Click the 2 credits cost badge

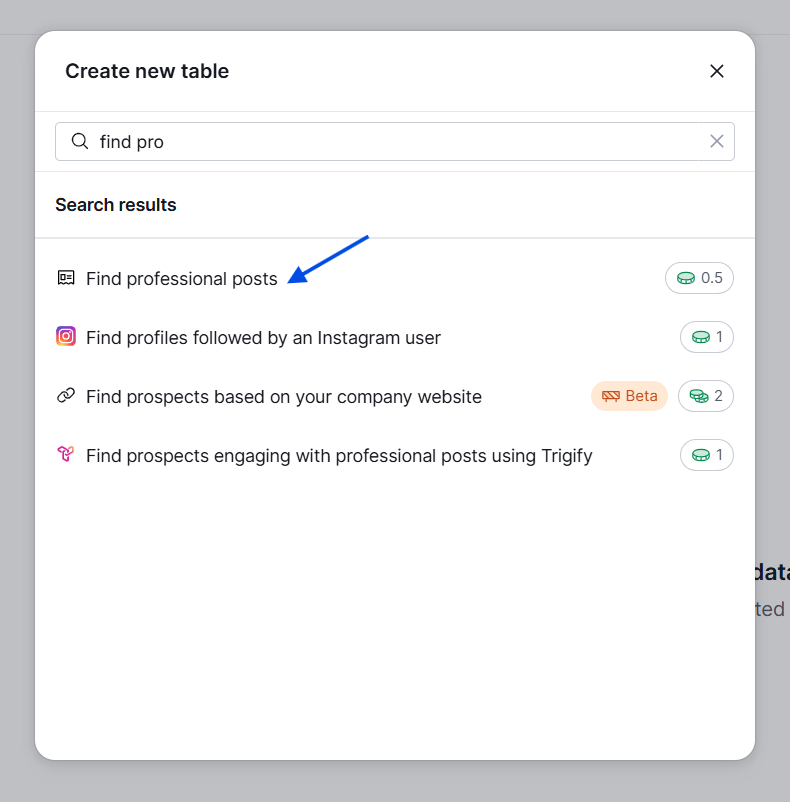(706, 396)
